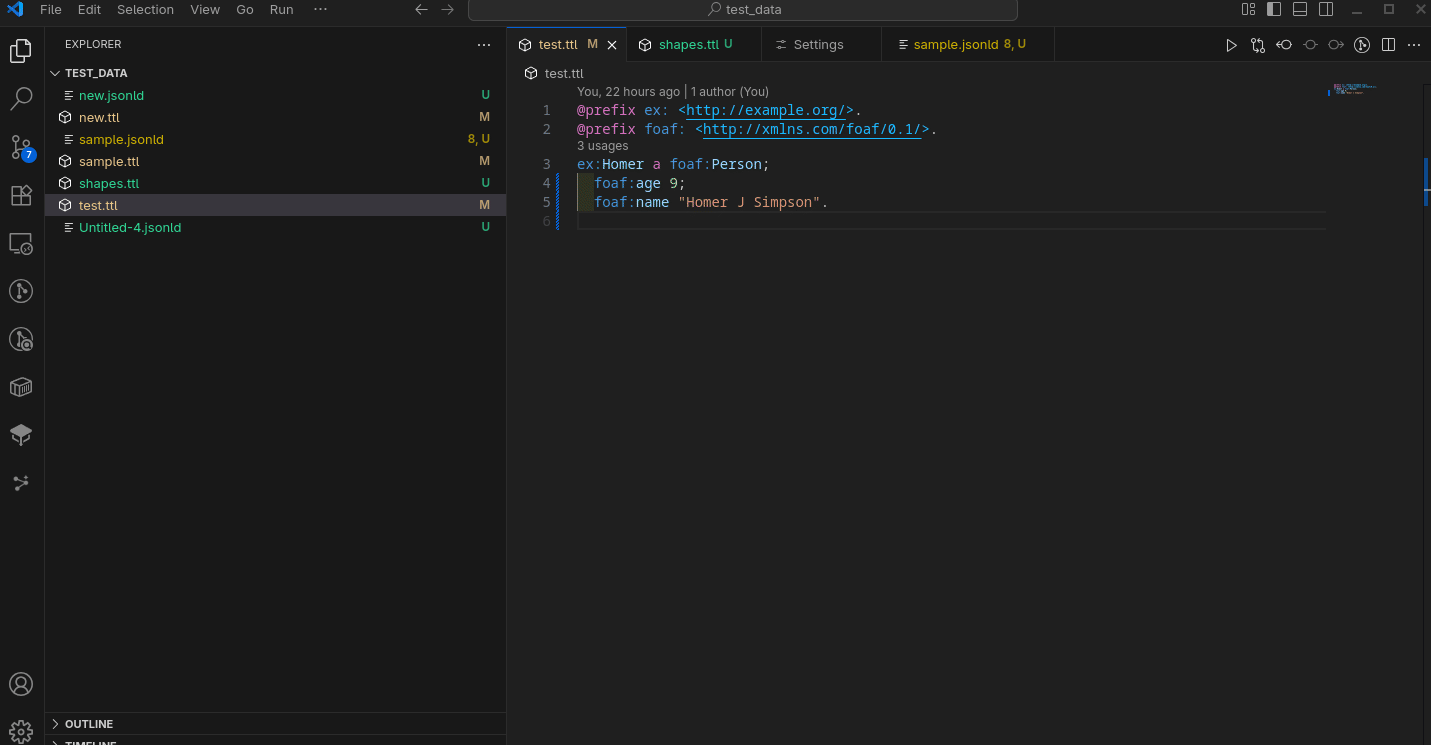Open the Accounts icon near the bottom
The width and height of the screenshot is (1431, 745).
coord(21,684)
